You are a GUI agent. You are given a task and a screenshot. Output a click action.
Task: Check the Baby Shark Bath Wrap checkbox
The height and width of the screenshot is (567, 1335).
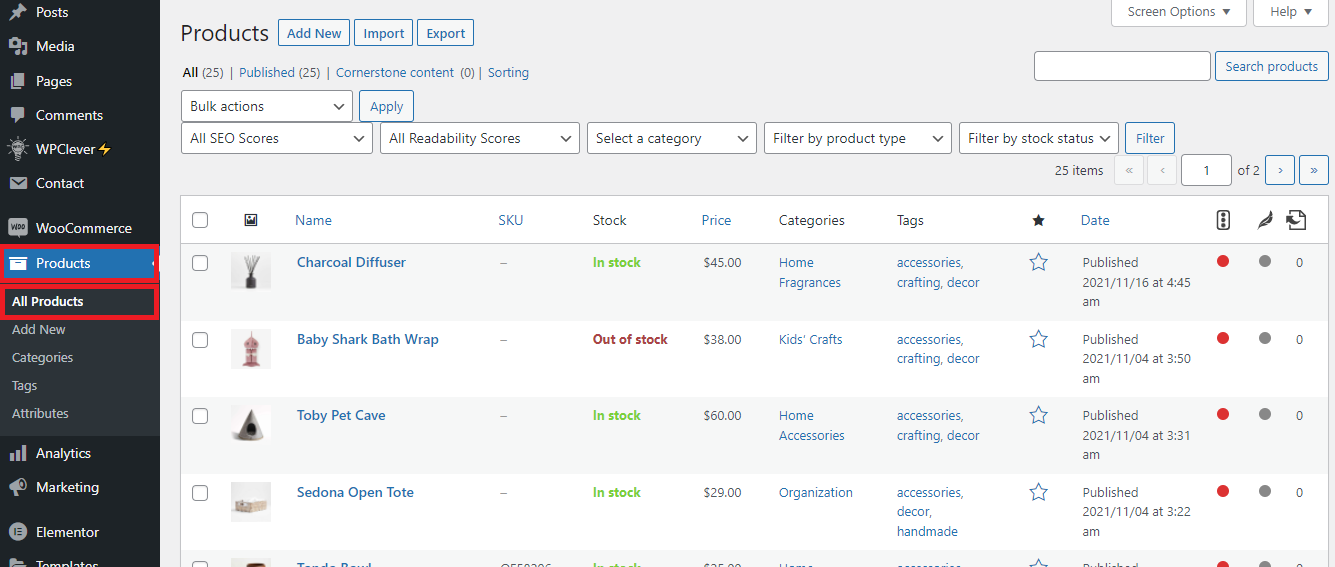[x=200, y=340]
